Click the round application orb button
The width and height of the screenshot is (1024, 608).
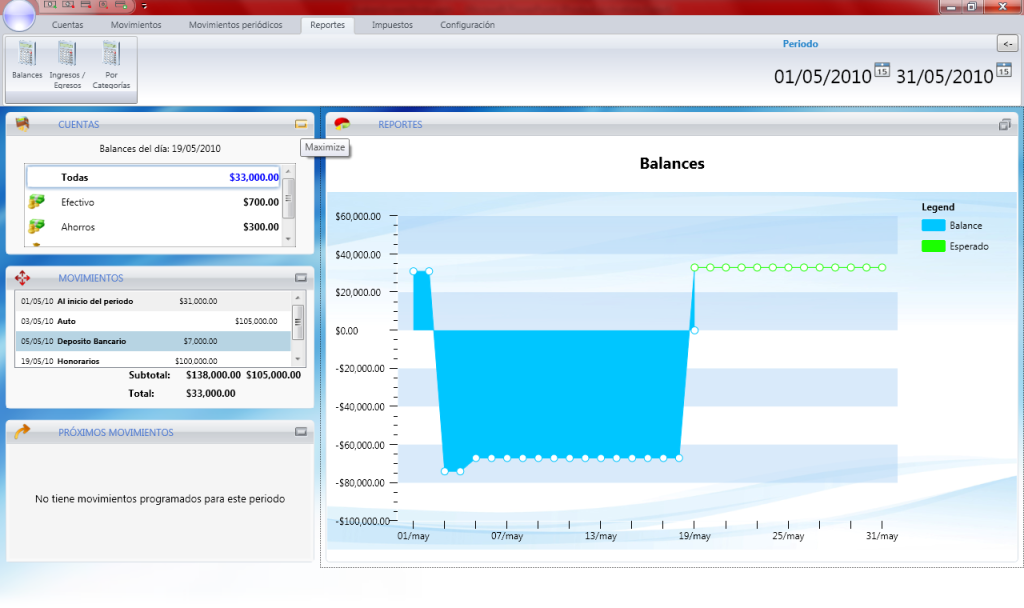coord(19,14)
